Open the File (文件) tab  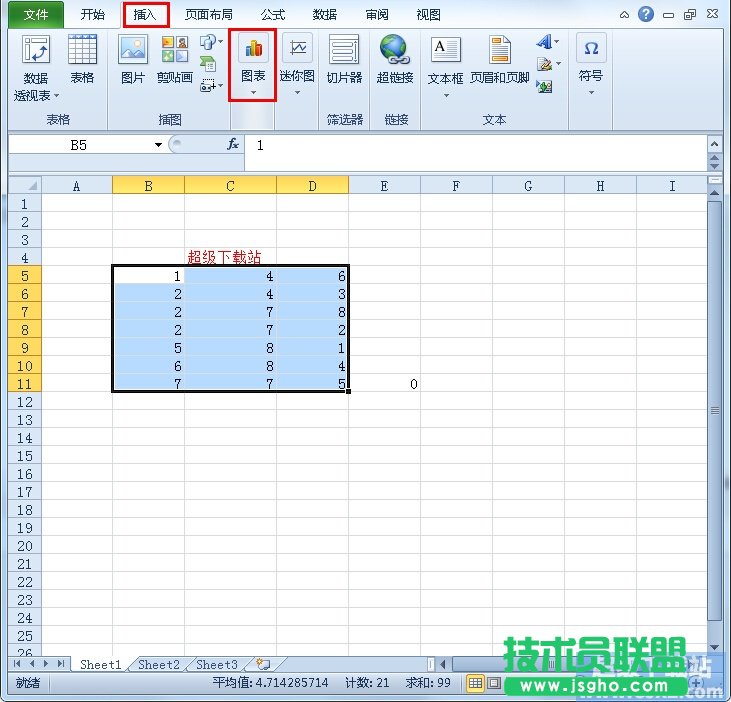[36, 15]
